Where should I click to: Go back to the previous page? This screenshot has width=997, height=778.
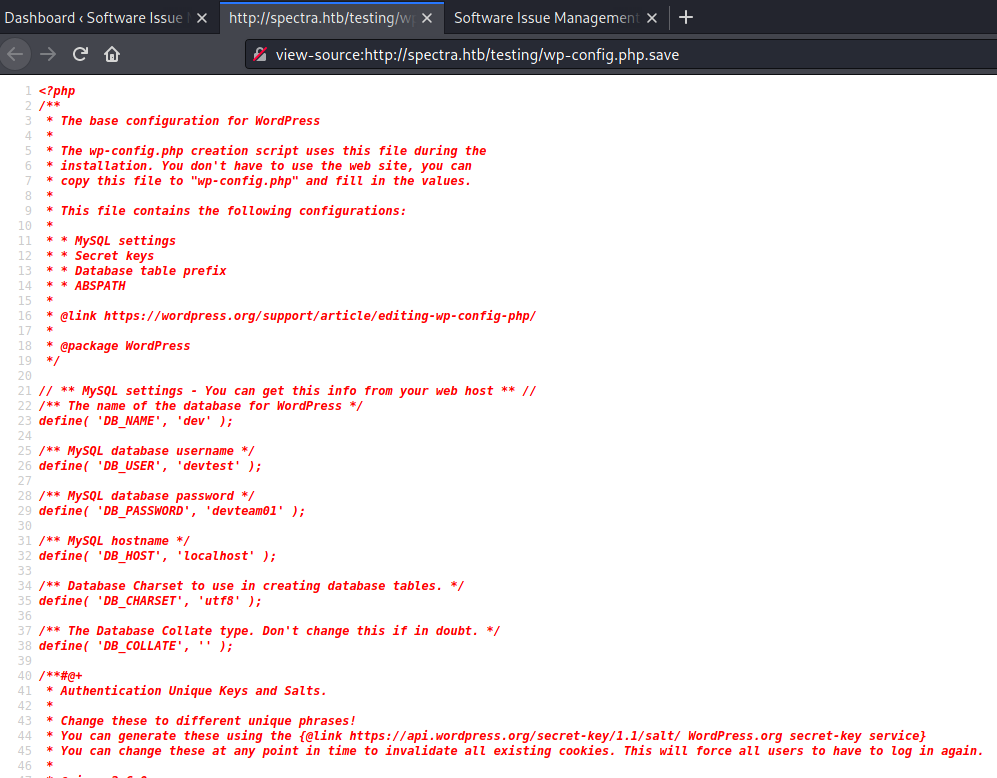click(x=15, y=54)
